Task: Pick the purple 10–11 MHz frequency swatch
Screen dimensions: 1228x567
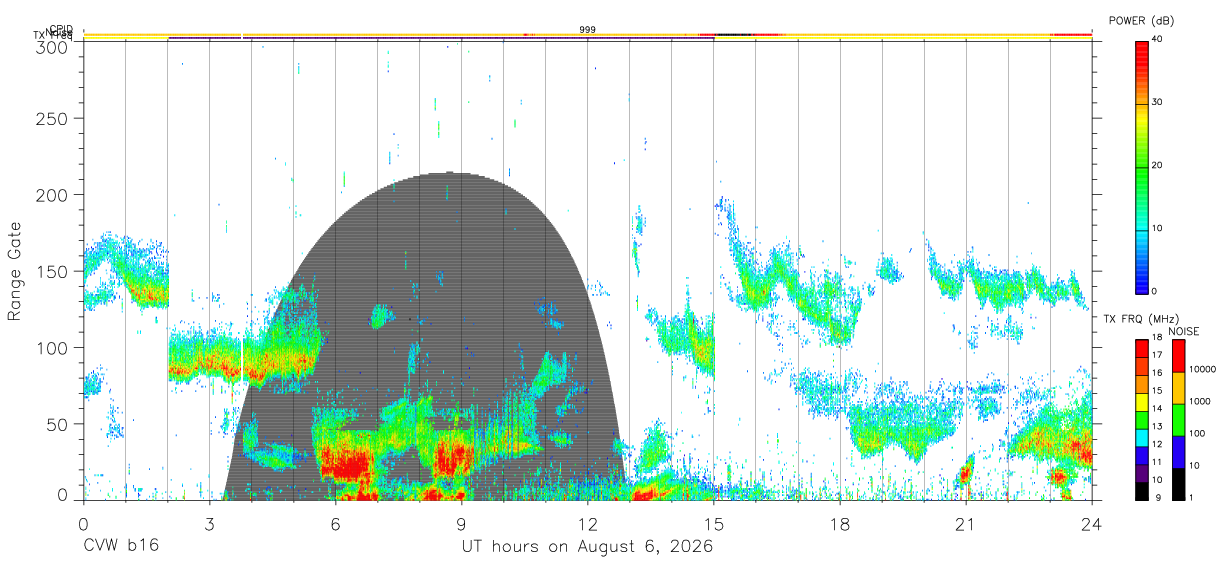Action: tap(1142, 474)
